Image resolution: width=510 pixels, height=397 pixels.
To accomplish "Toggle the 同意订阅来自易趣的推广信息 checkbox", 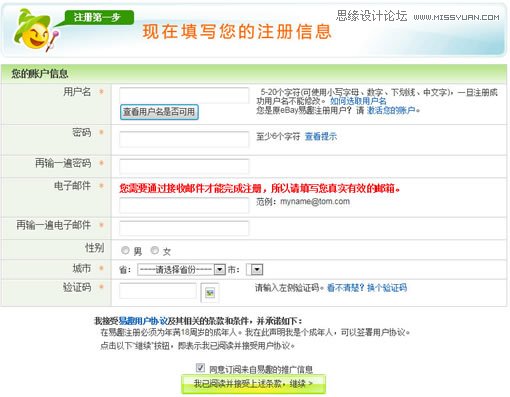I will [200, 368].
